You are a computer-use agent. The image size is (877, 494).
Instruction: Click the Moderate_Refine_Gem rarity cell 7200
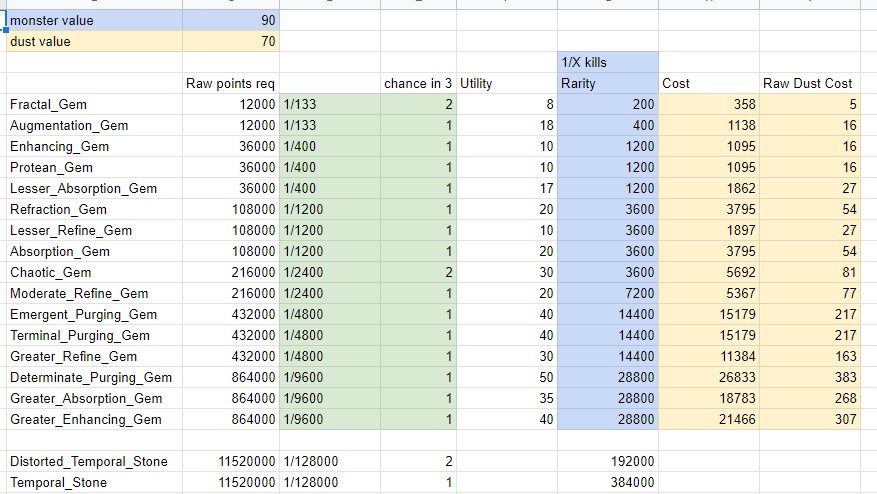tap(608, 293)
